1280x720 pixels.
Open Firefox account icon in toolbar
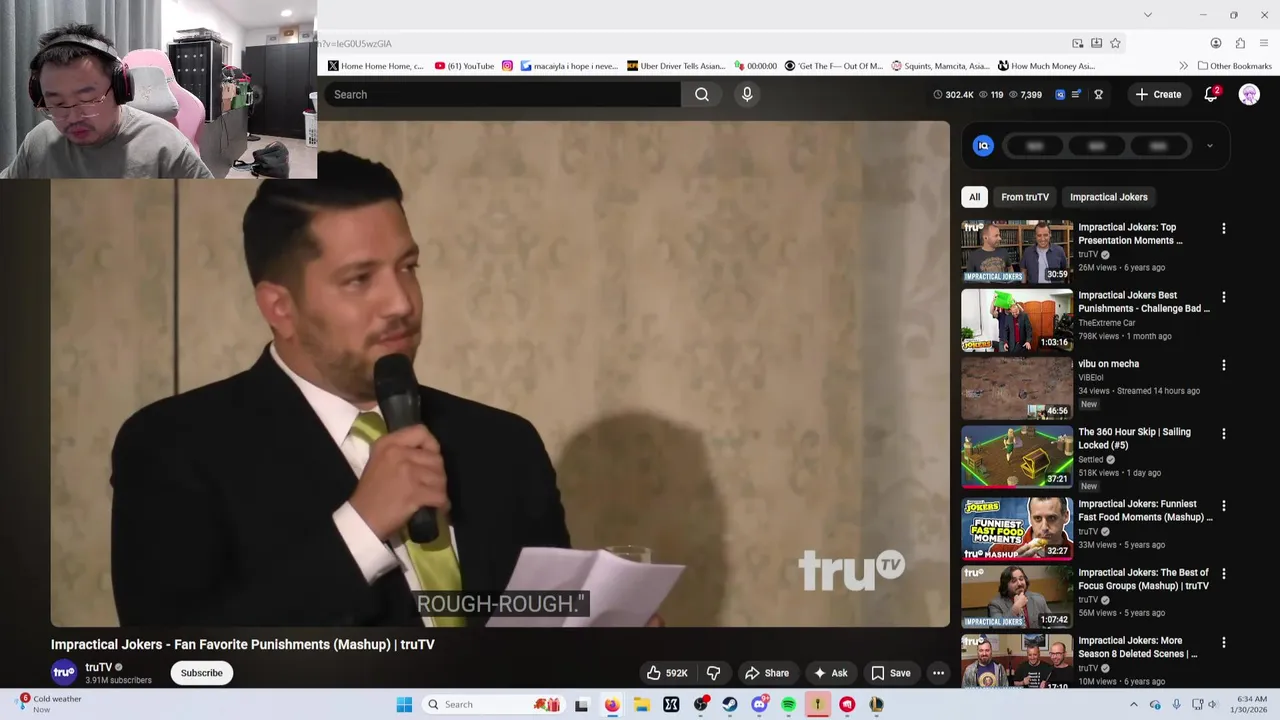[1216, 43]
